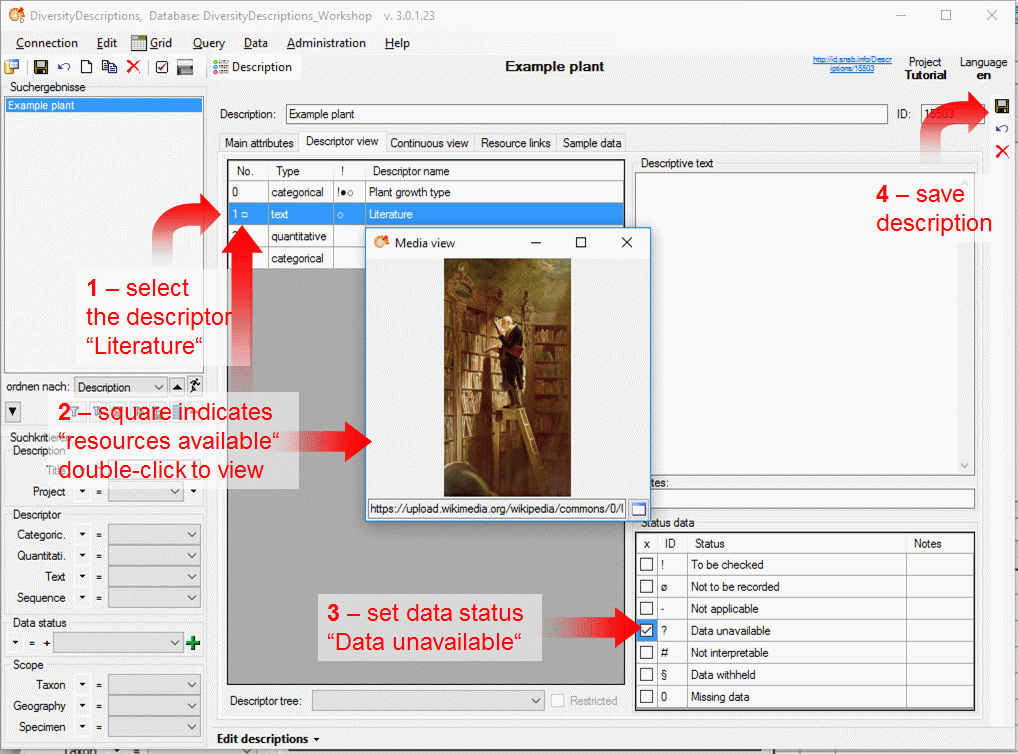Screen dimensions: 1018x754
Task: Open the Data status dropdown
Action: click(118, 643)
